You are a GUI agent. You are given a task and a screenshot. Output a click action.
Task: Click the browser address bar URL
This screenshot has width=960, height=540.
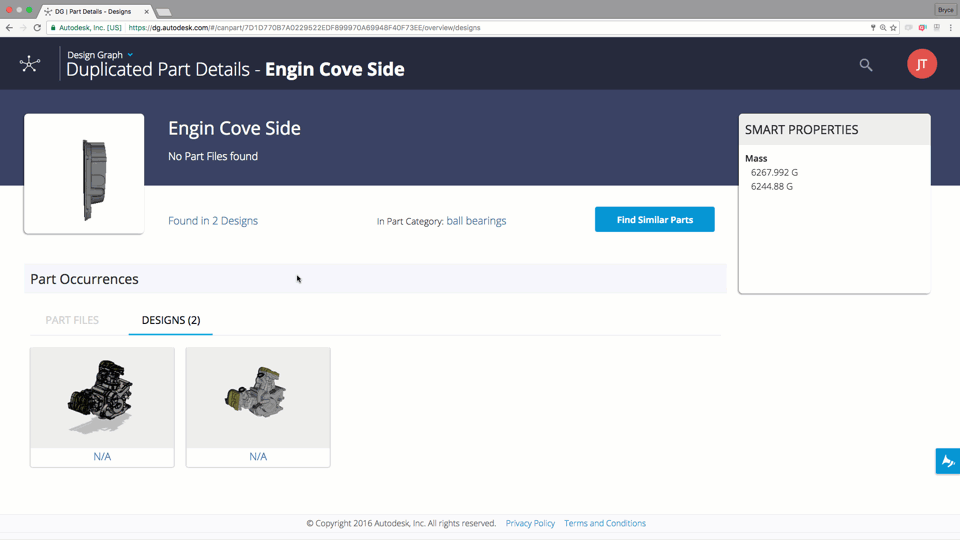click(304, 28)
